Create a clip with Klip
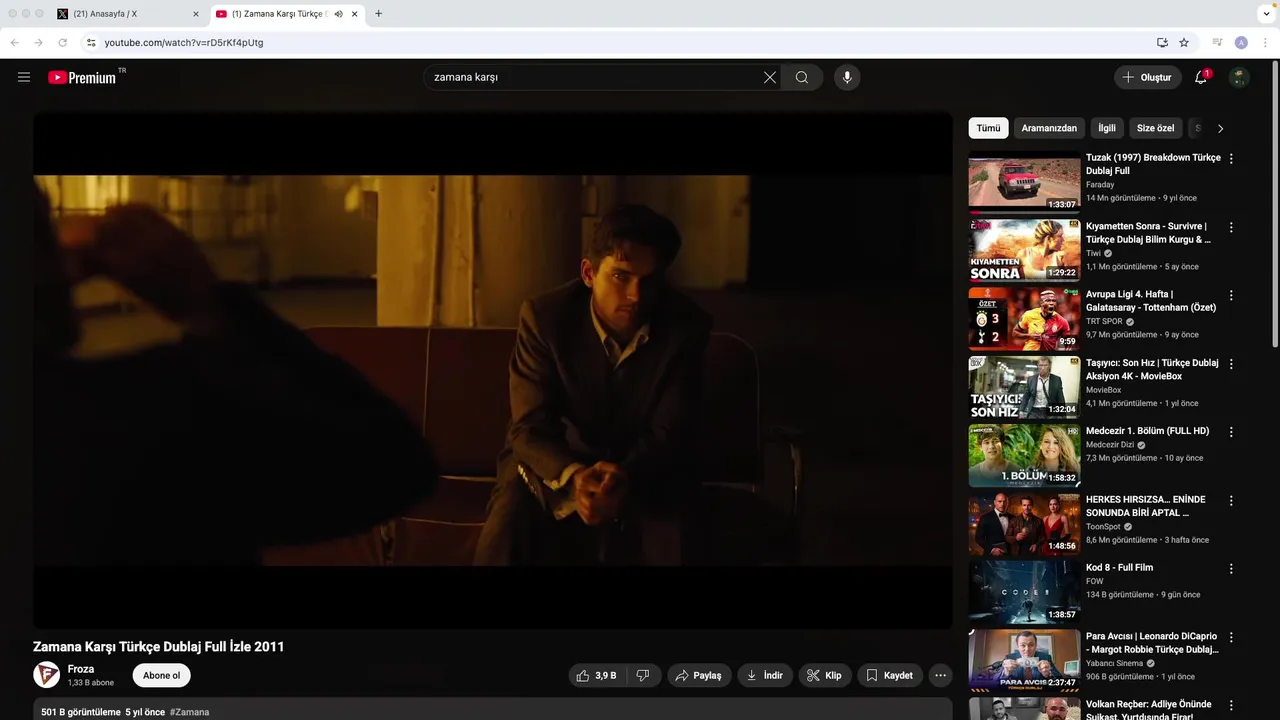The image size is (1280, 720). tap(824, 675)
